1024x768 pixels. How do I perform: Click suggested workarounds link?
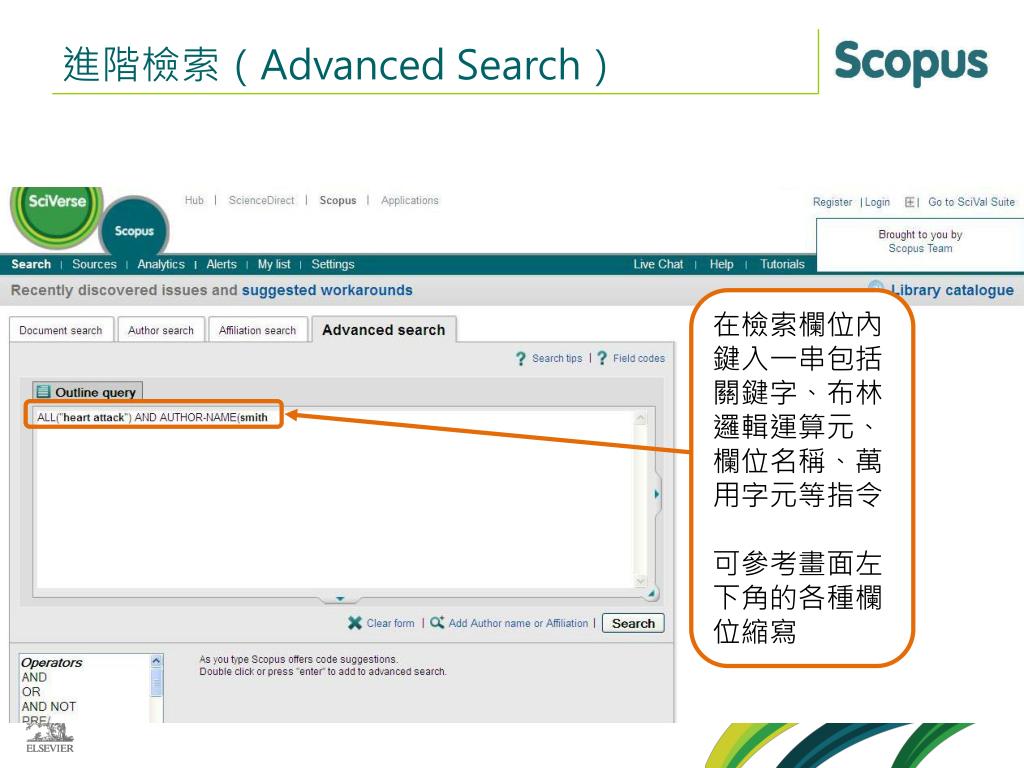327,290
